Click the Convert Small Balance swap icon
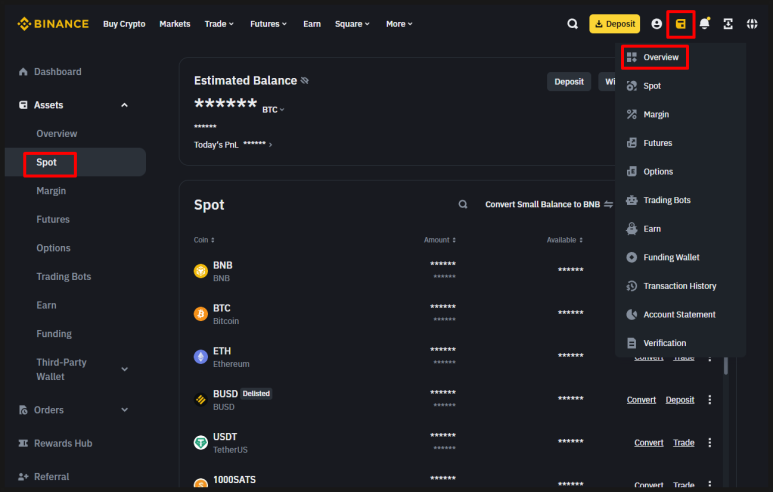This screenshot has height=492, width=773. coord(608,204)
